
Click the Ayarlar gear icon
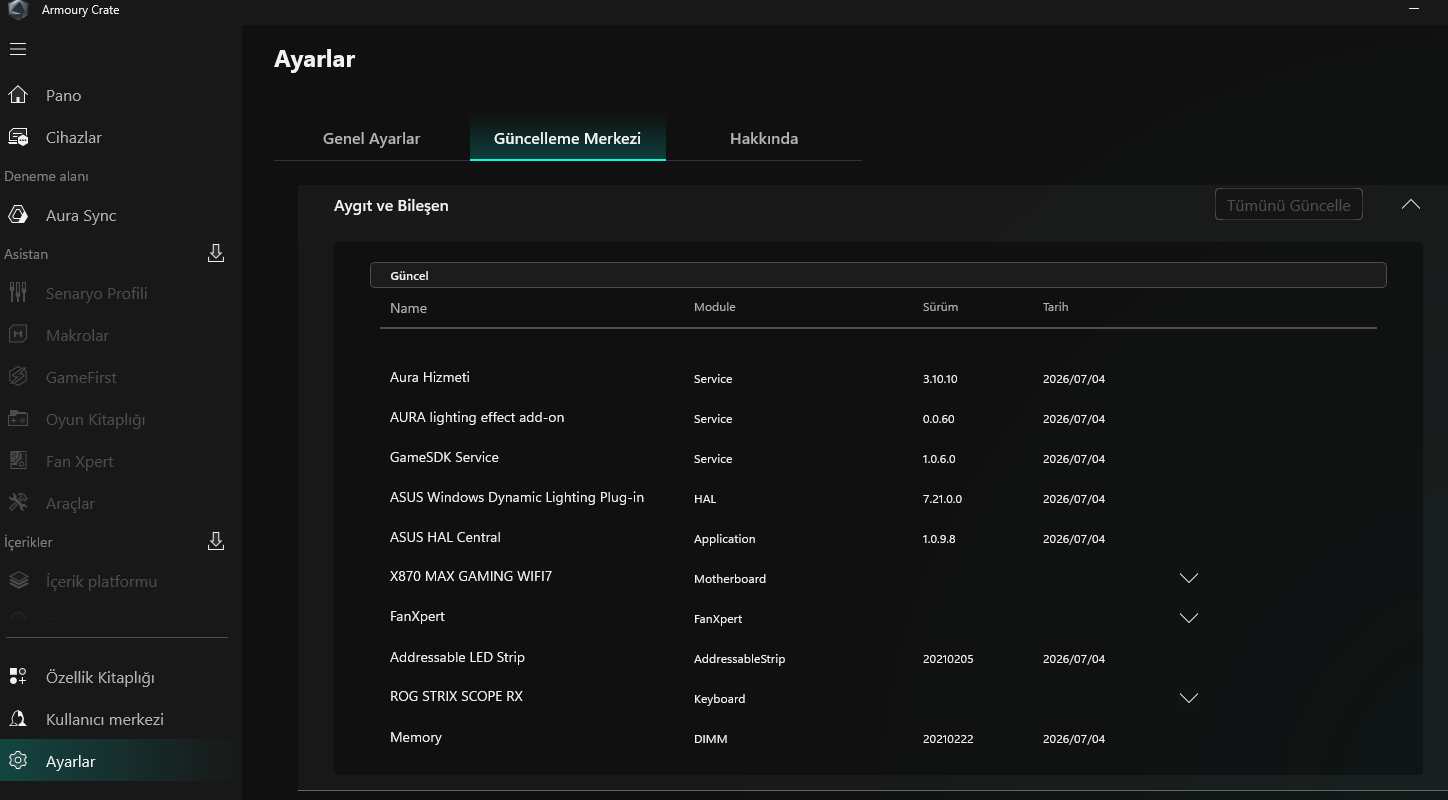pyautogui.click(x=18, y=761)
